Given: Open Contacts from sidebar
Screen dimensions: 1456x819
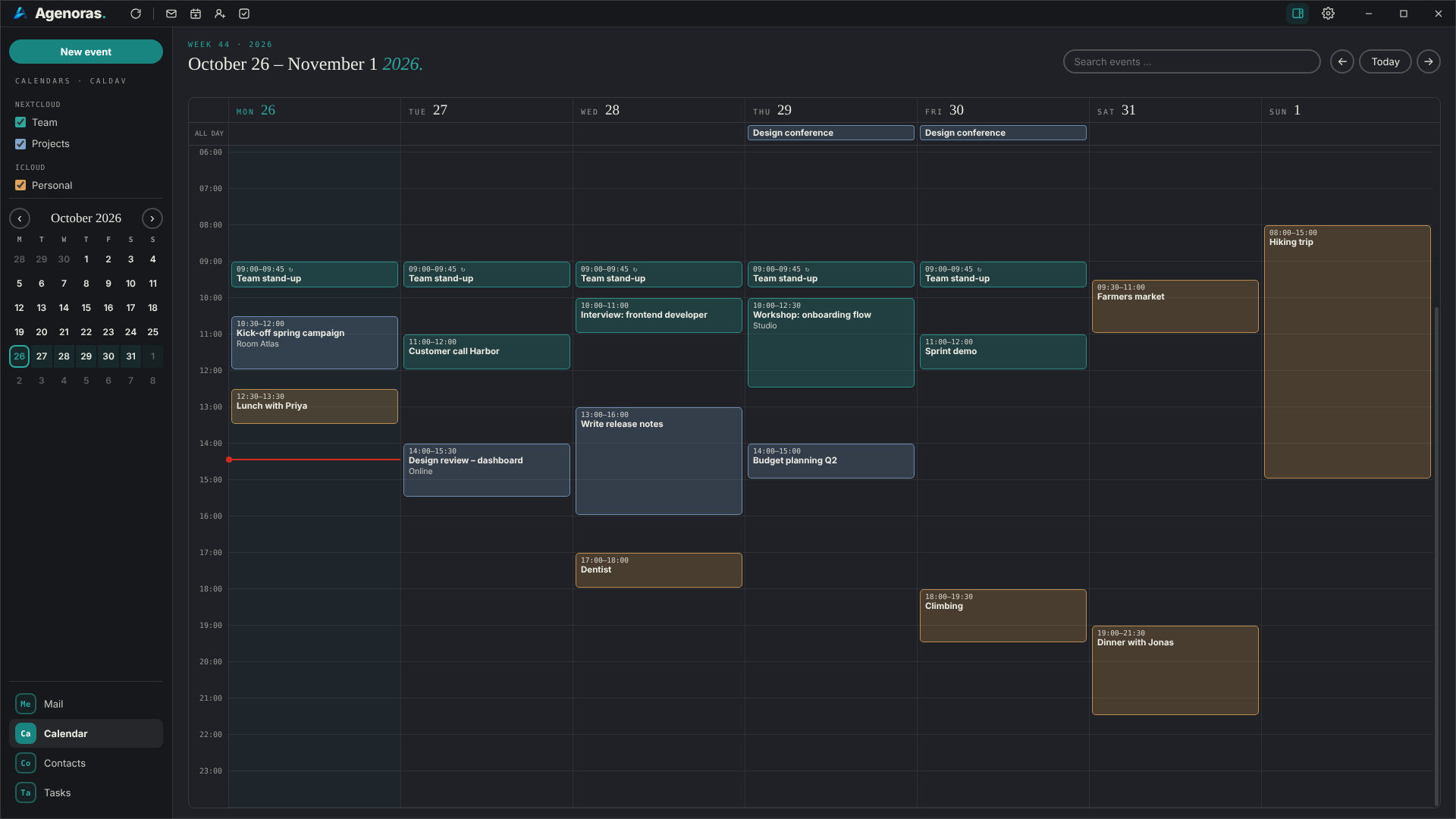Looking at the screenshot, I should click(x=86, y=763).
